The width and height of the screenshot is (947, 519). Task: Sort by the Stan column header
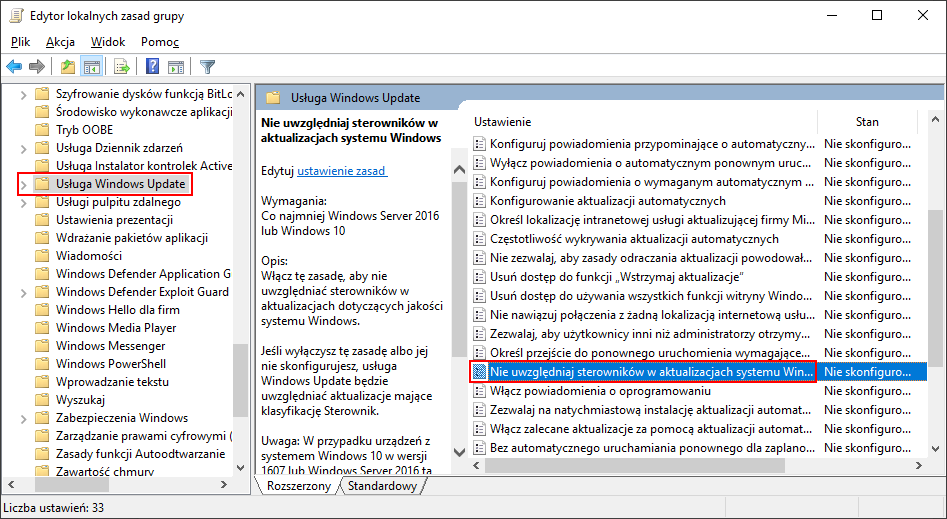pyautogui.click(x=867, y=121)
